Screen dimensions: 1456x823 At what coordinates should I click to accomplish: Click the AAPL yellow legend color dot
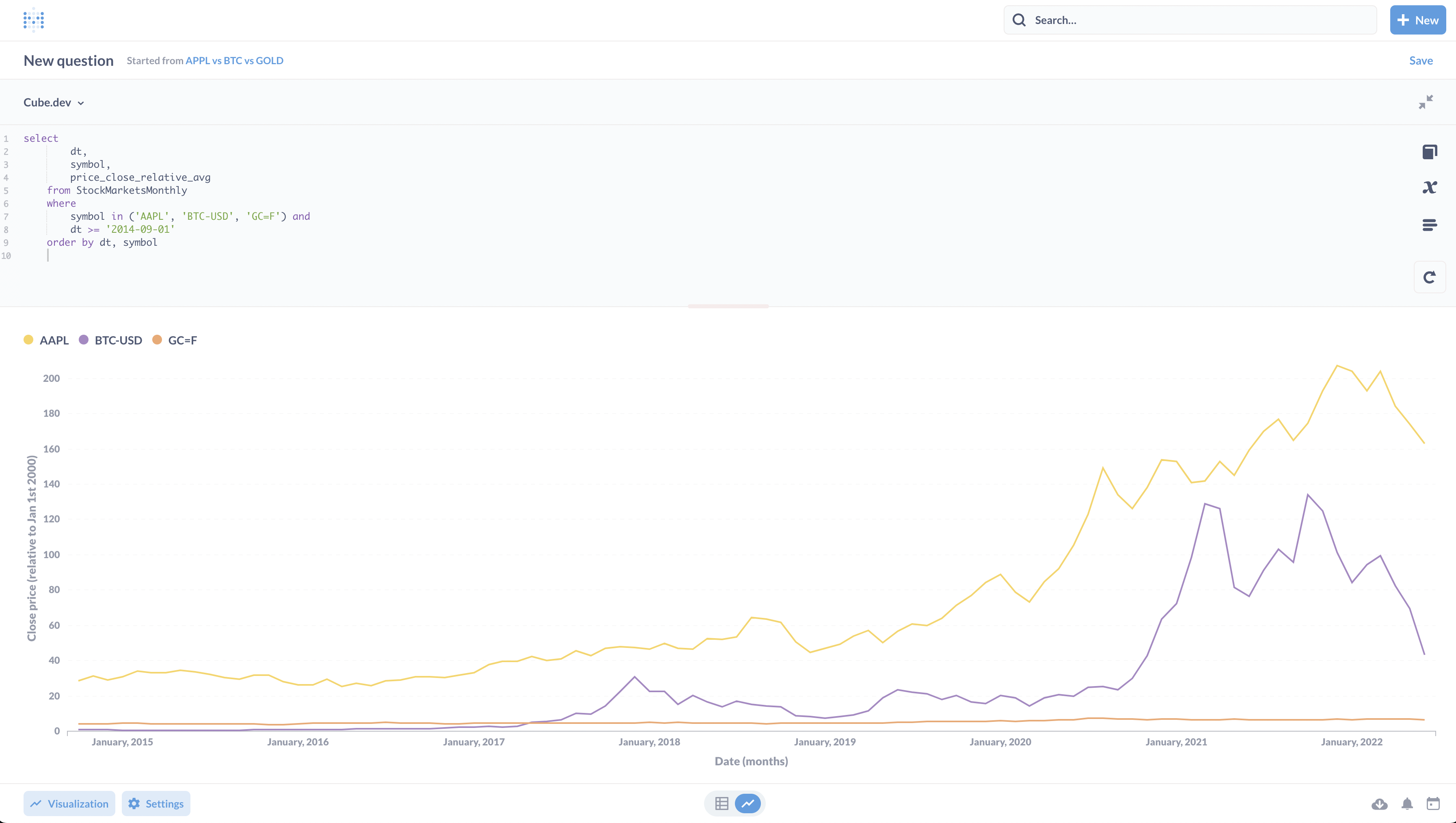(x=28, y=340)
